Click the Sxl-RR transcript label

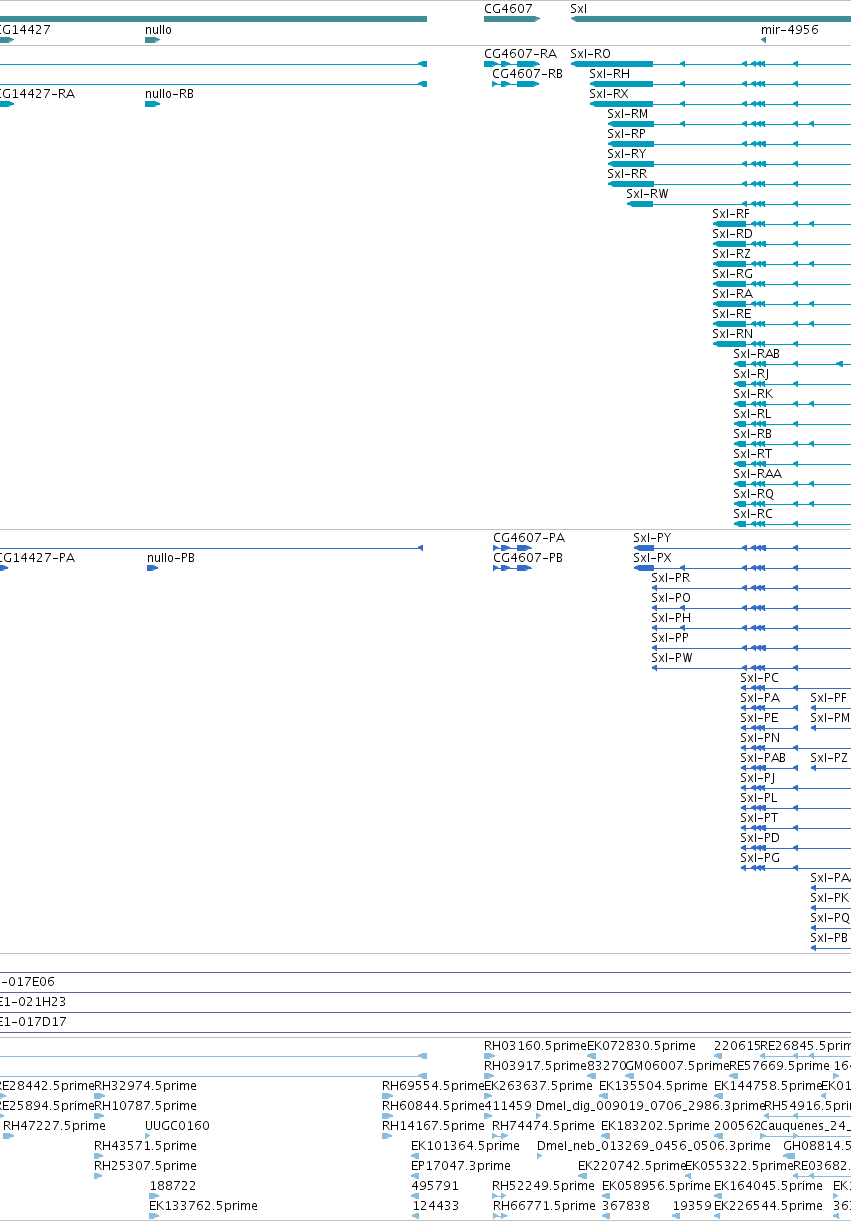click(x=627, y=174)
